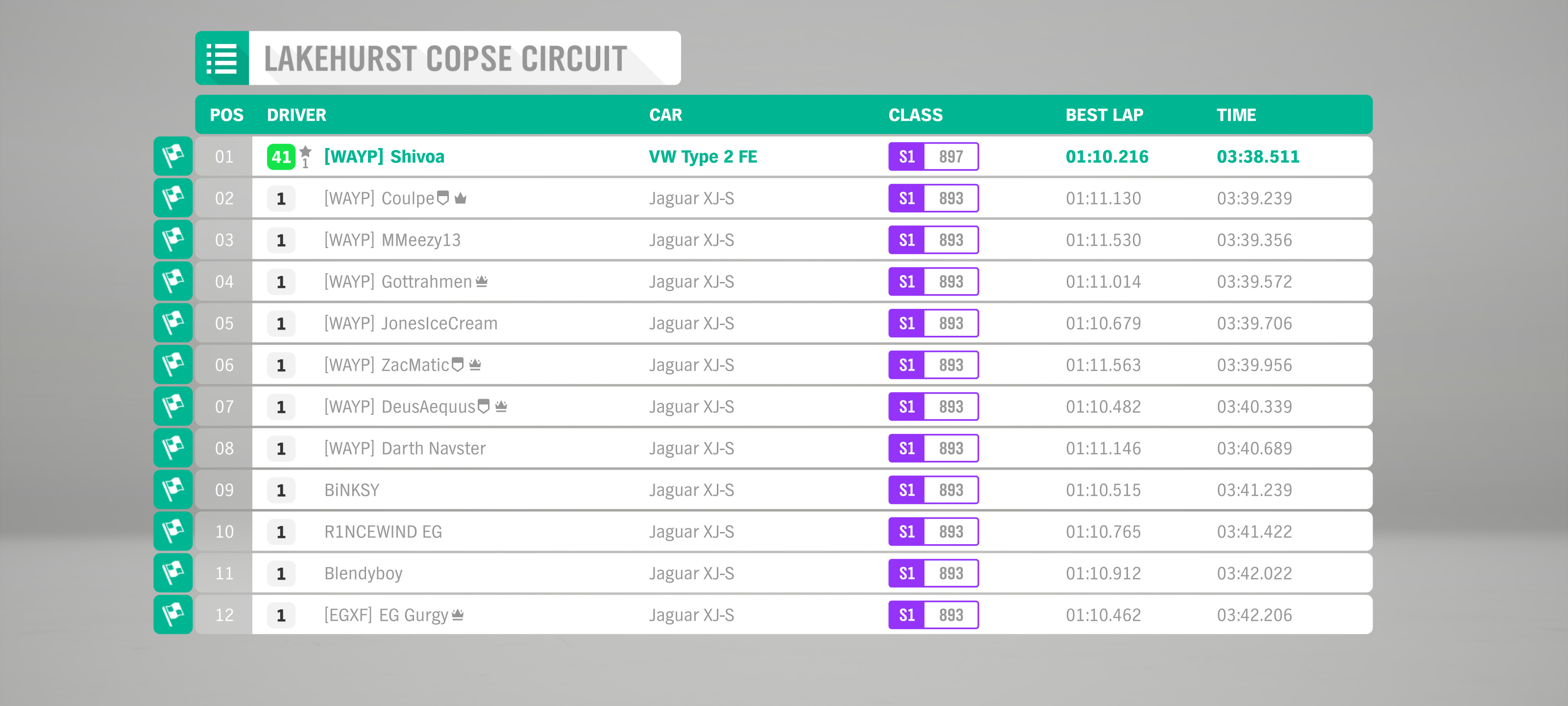Click the DRIVER column header

[x=296, y=115]
